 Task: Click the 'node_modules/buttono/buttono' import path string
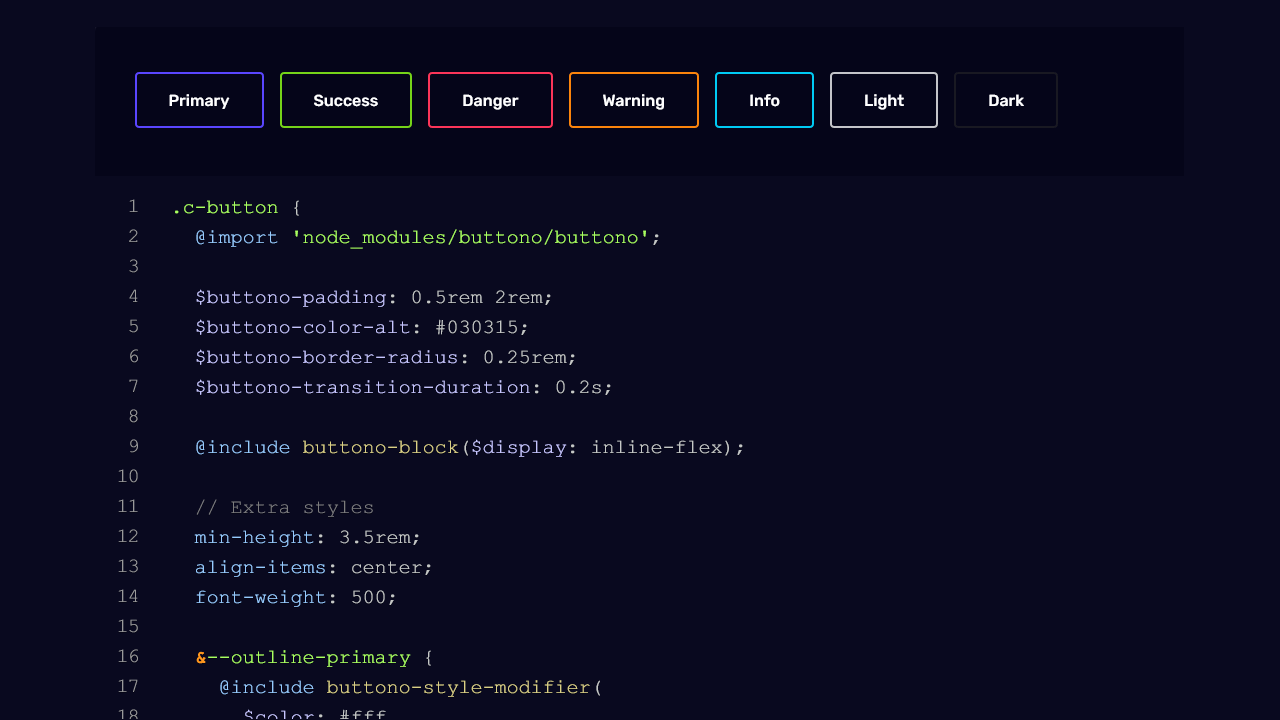(x=470, y=238)
